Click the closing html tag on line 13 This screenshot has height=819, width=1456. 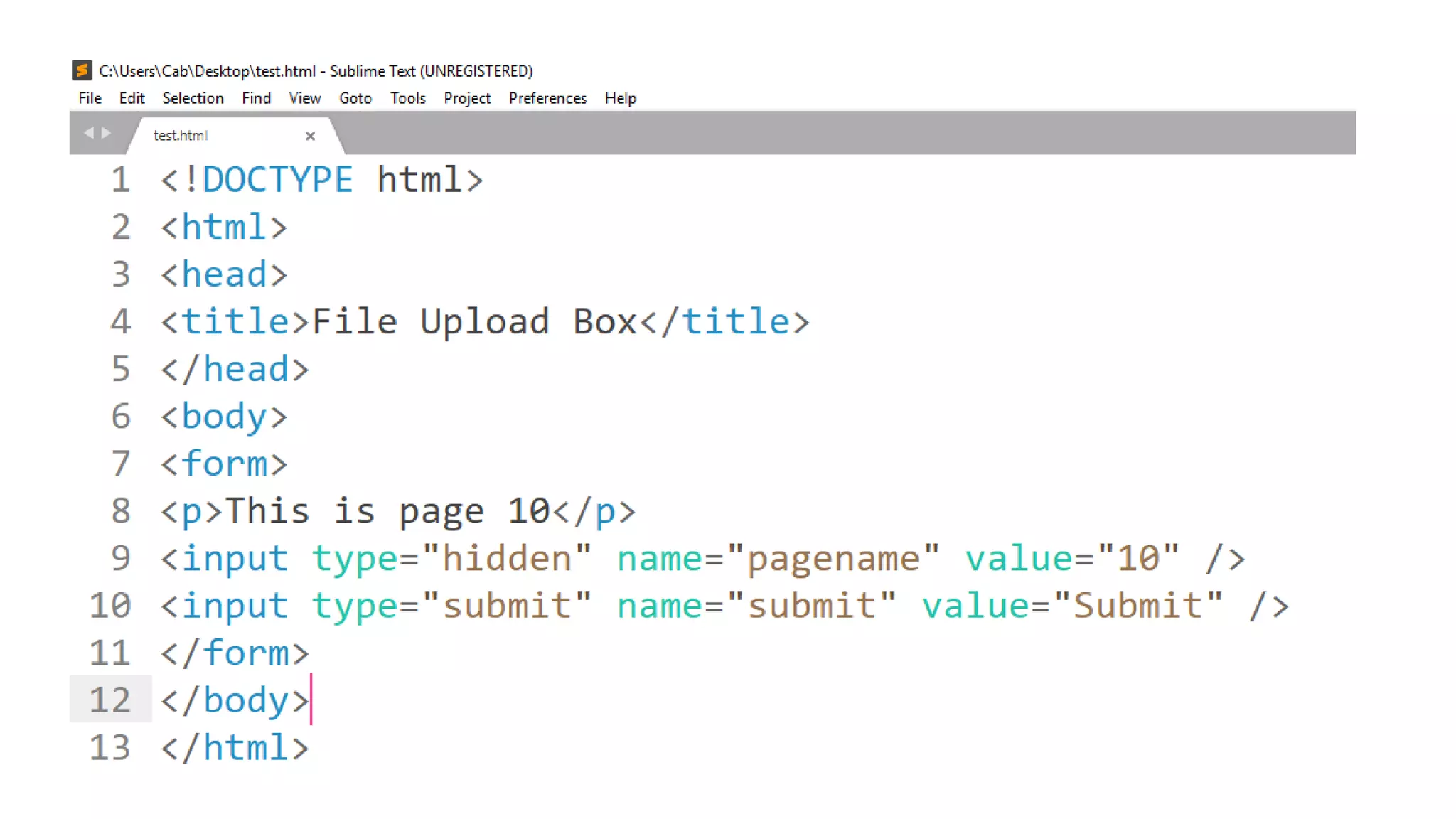pos(235,748)
